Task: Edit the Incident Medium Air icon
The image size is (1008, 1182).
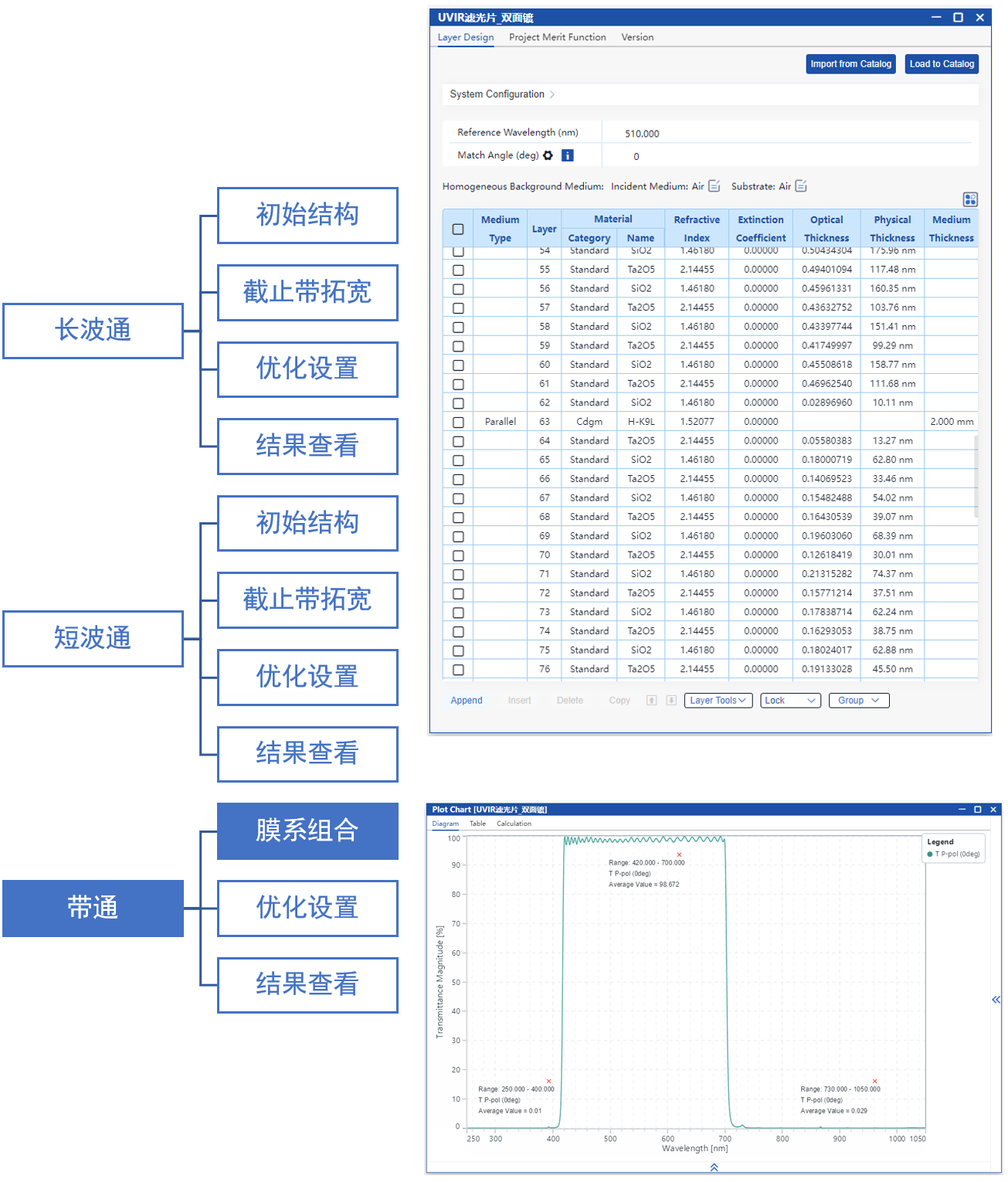Action: point(714,186)
